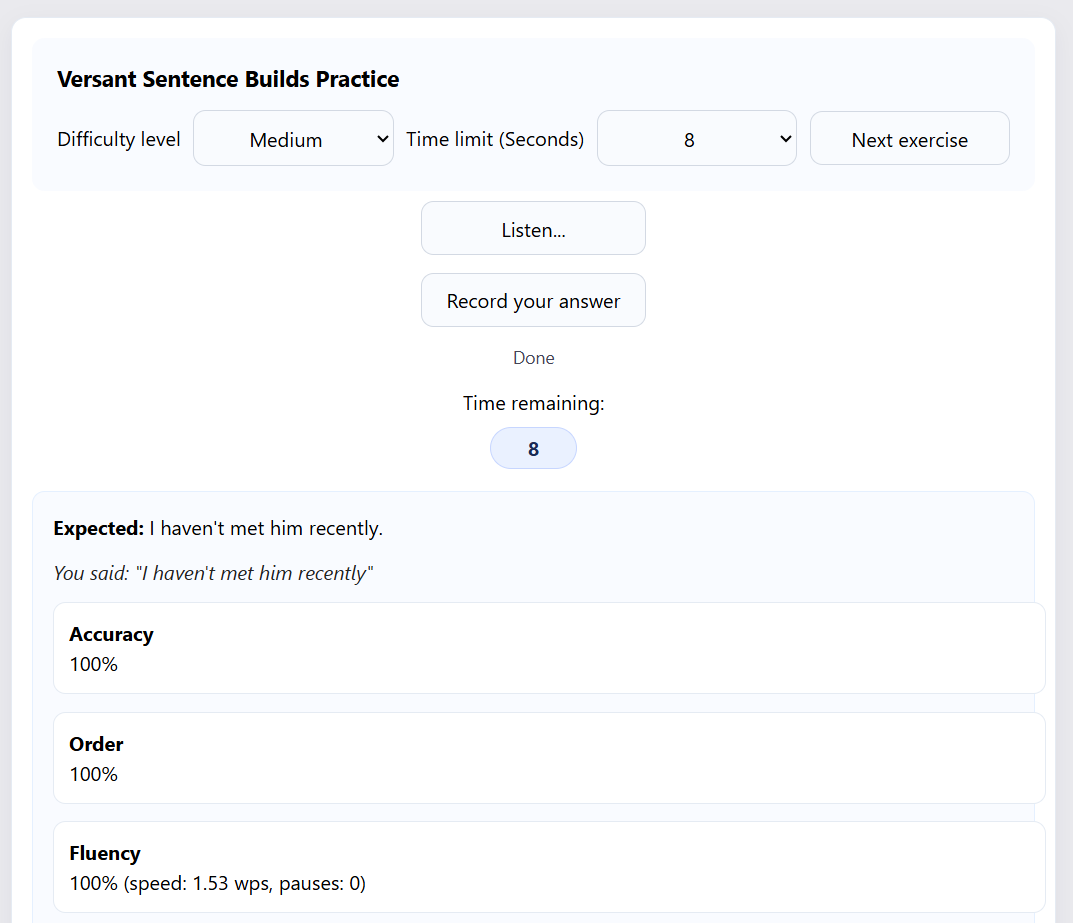The image size is (1073, 923).
Task: Click the Accuracy score card
Action: point(549,648)
